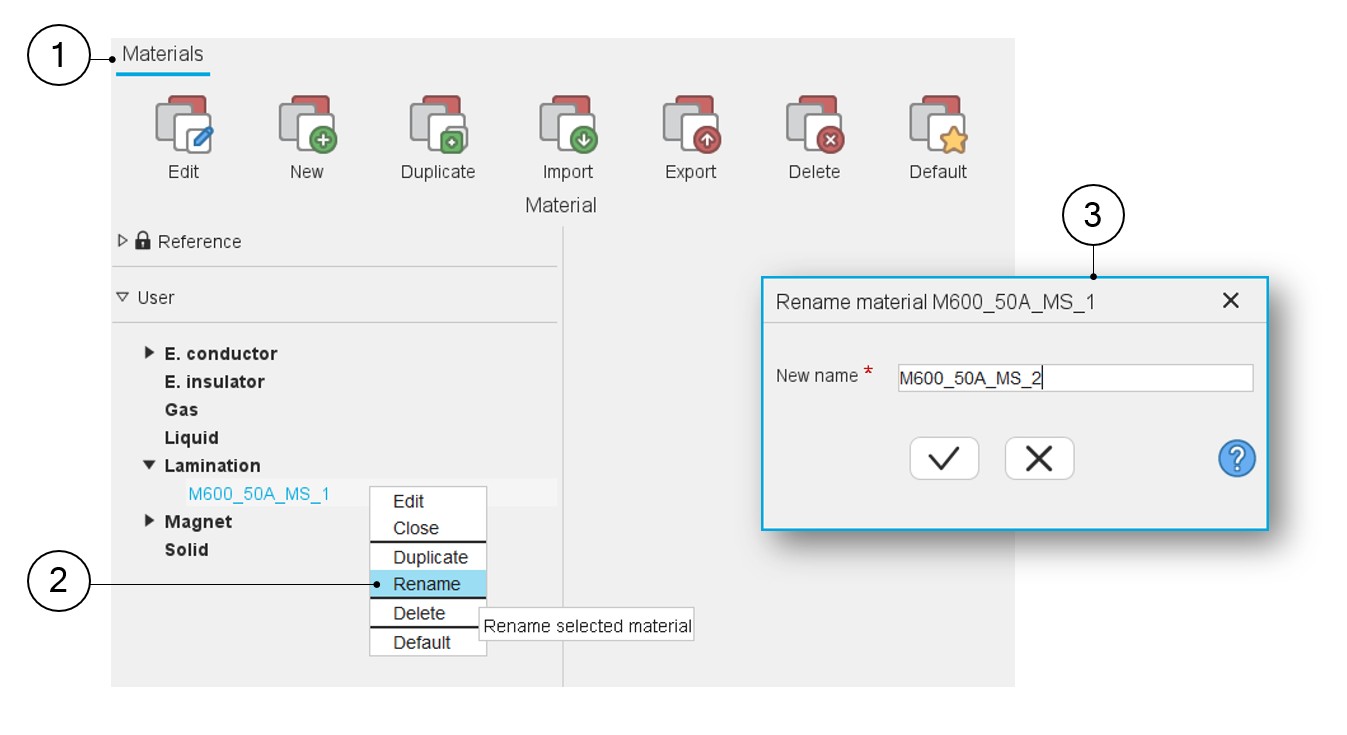Choose Delete from the context menu
Image resolution: width=1347 pixels, height=735 pixels.
(428, 613)
